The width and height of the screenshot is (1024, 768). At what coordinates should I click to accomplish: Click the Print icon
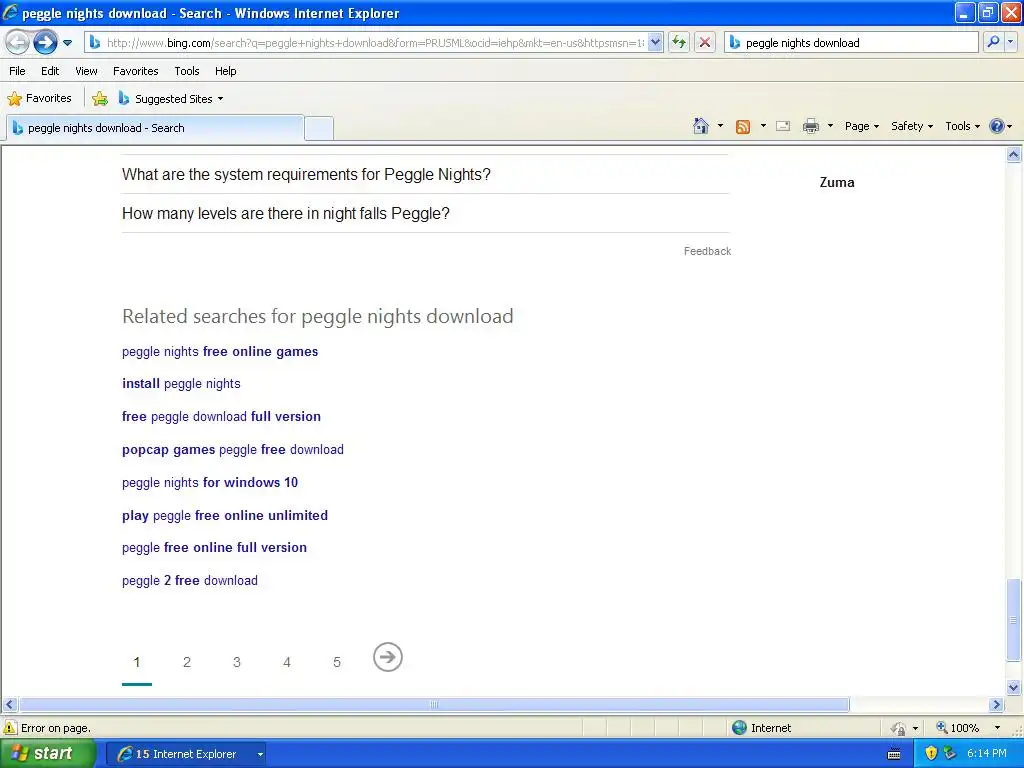click(x=810, y=126)
